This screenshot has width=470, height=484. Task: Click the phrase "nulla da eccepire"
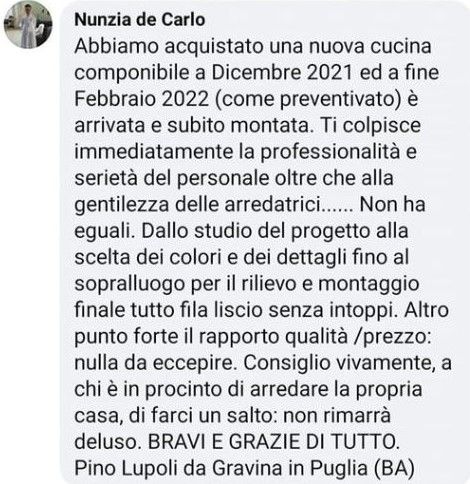(x=154, y=363)
